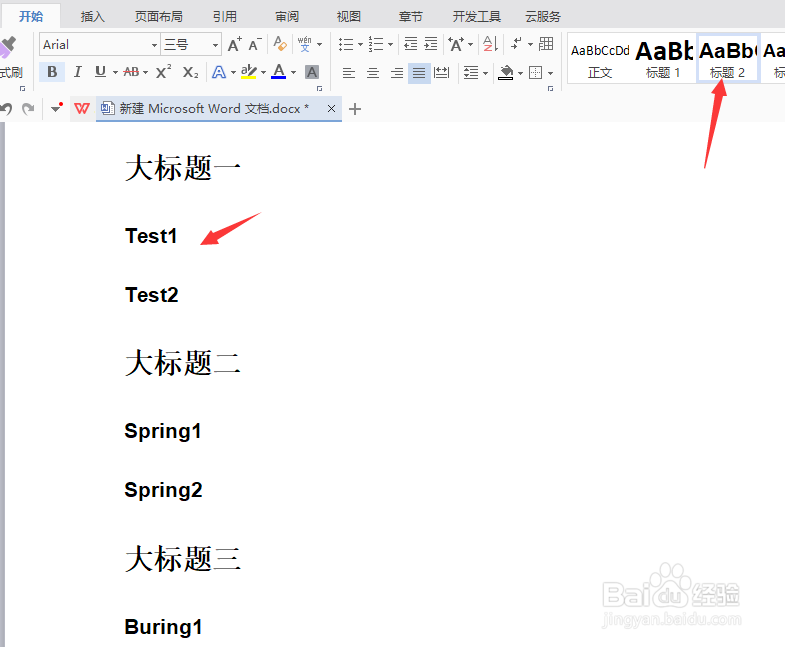Apply Subscript formatting
The width and height of the screenshot is (785, 647).
(x=190, y=73)
